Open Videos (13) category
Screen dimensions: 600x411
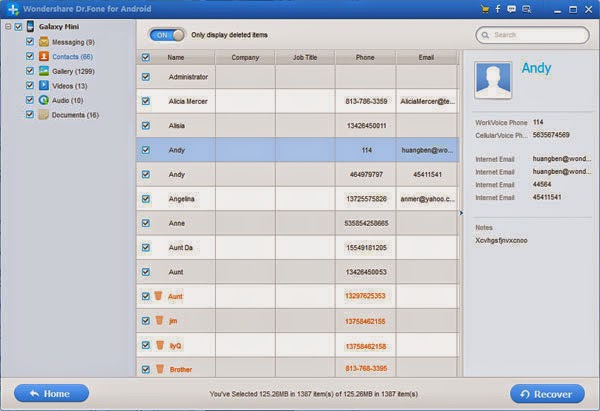tap(70, 86)
